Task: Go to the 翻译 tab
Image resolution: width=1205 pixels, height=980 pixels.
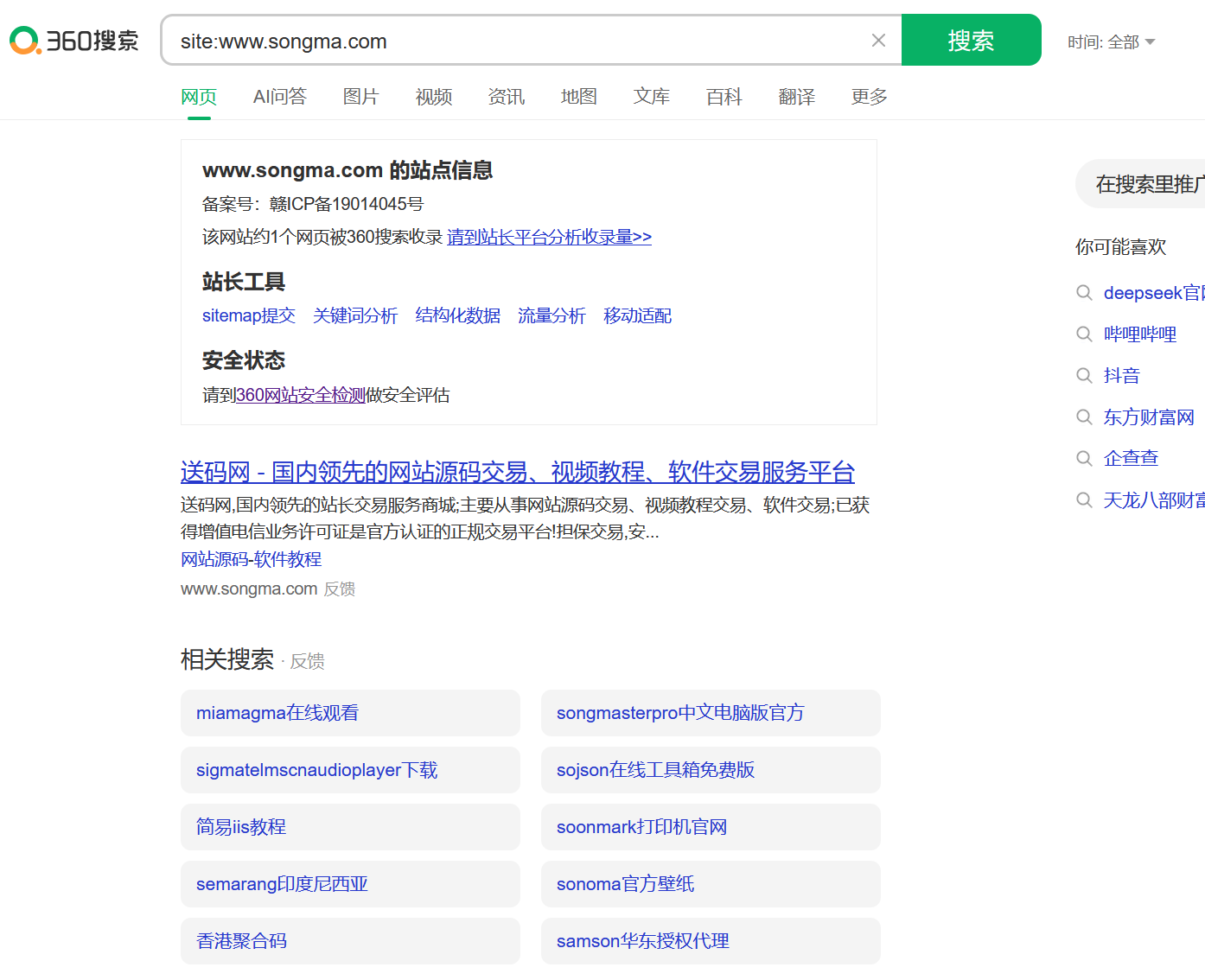Action: pyautogui.click(x=797, y=97)
